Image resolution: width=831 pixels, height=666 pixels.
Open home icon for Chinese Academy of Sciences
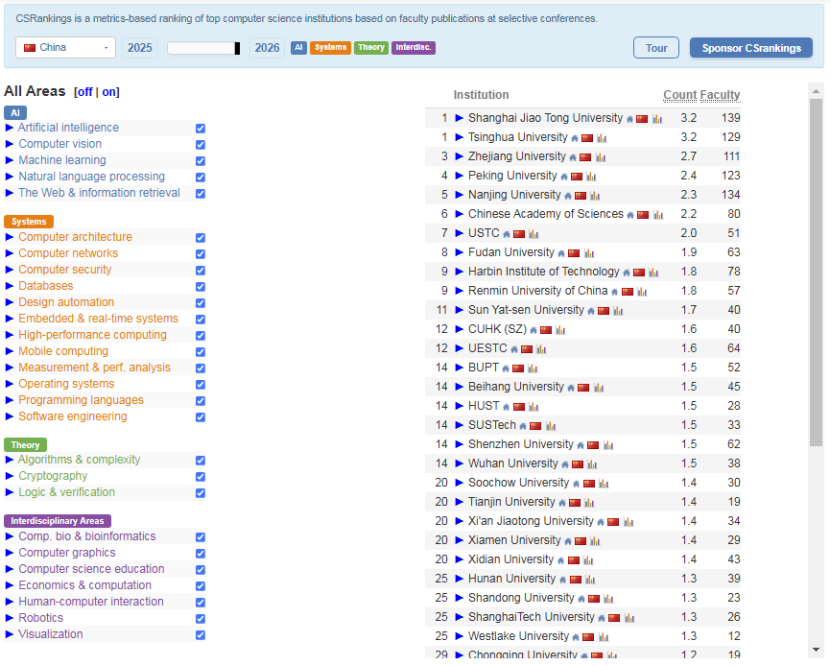pyautogui.click(x=630, y=215)
